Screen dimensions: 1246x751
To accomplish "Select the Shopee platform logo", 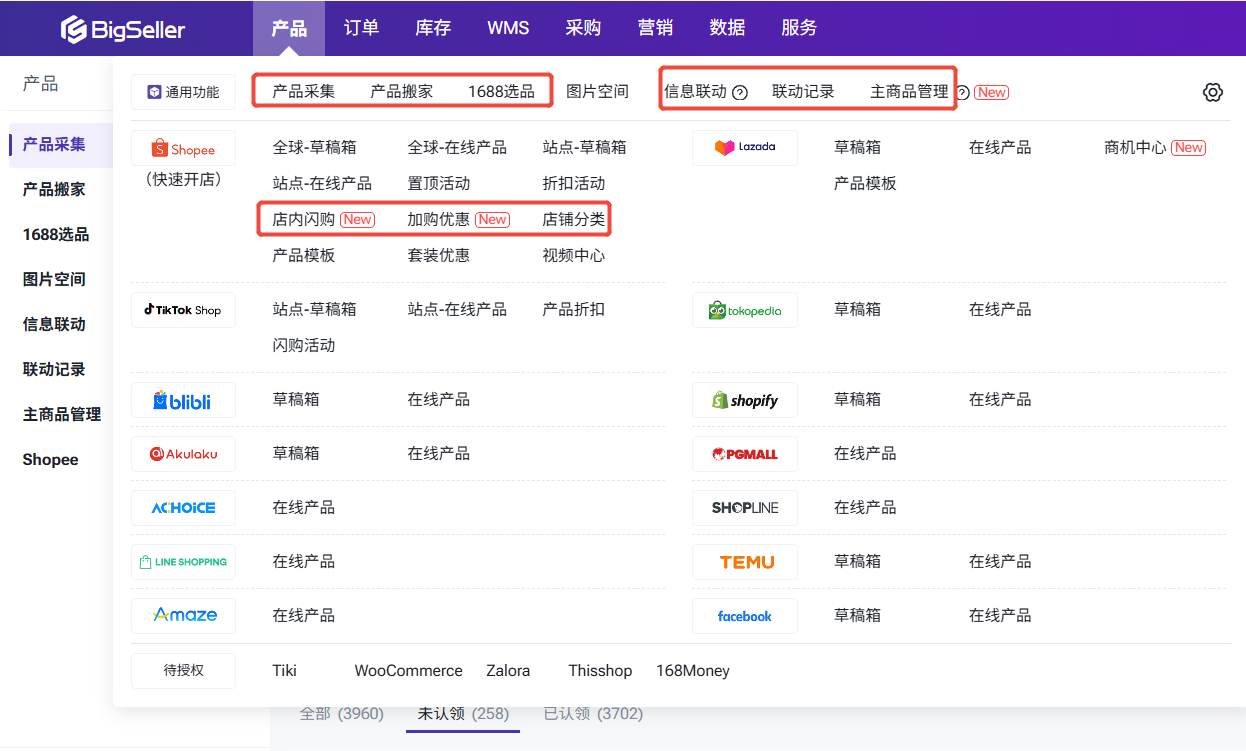I will [x=183, y=149].
